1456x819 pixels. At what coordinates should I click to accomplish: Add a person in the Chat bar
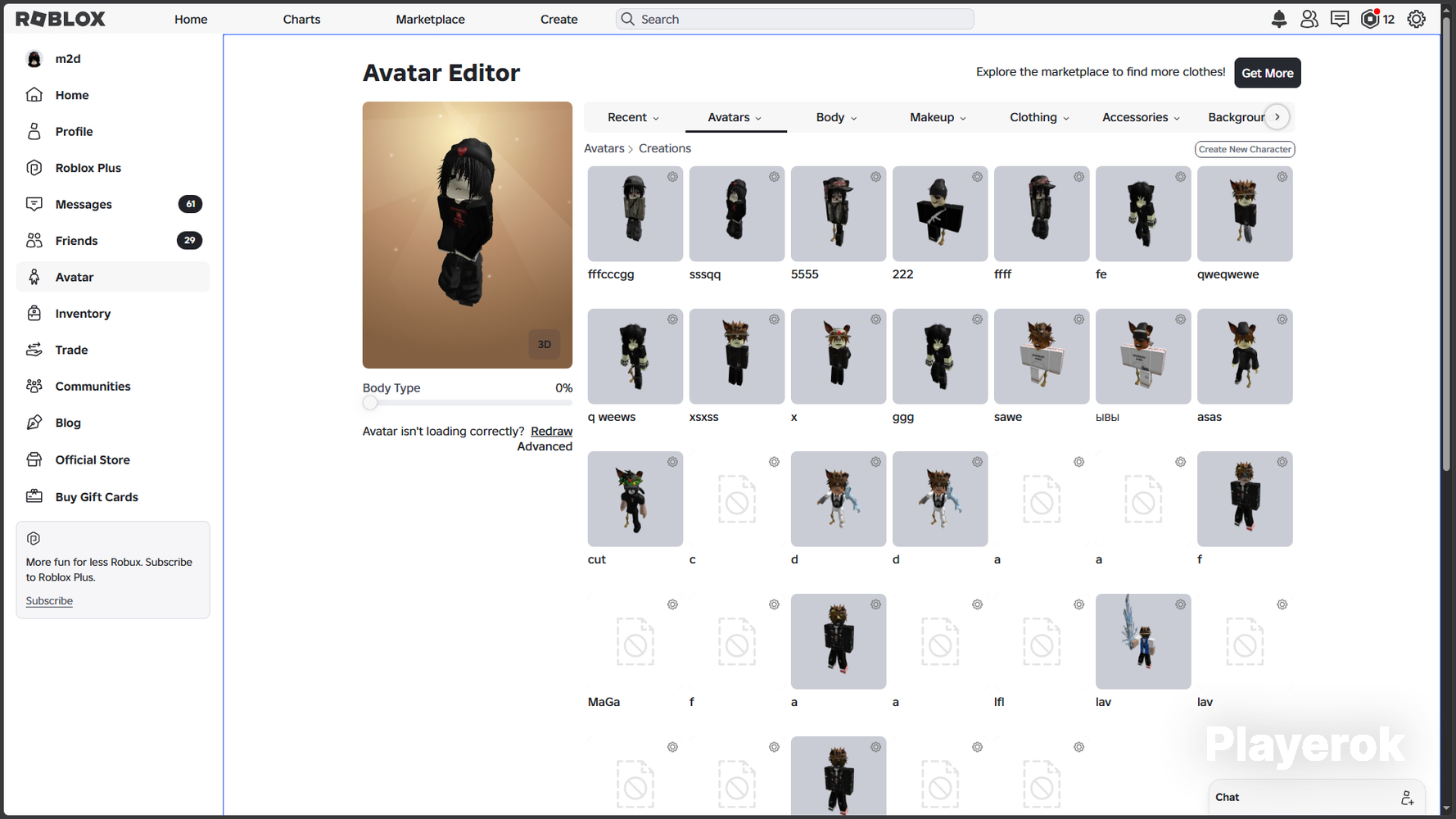(1407, 798)
